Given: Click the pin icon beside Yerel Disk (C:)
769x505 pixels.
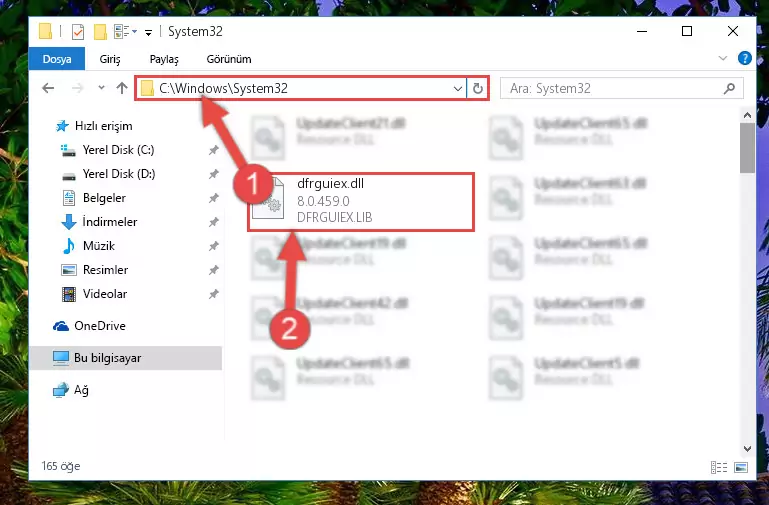Looking at the screenshot, I should [x=213, y=150].
